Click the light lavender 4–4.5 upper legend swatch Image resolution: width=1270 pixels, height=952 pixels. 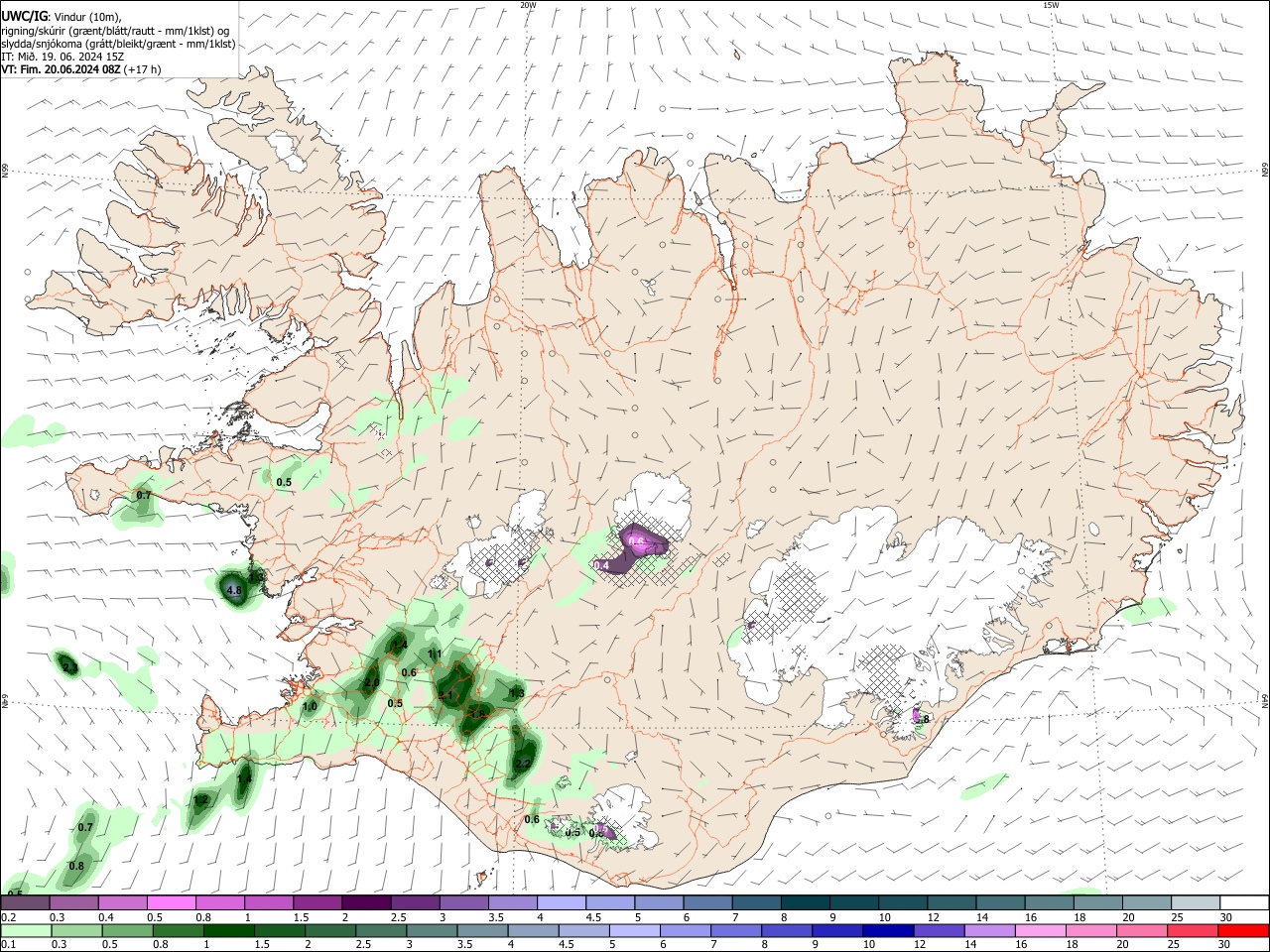(x=560, y=903)
